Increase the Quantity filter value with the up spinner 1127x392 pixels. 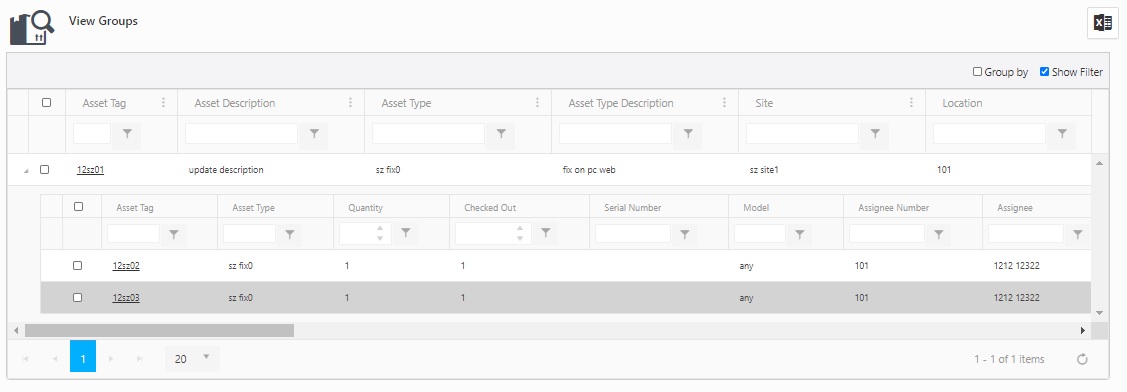(380, 229)
